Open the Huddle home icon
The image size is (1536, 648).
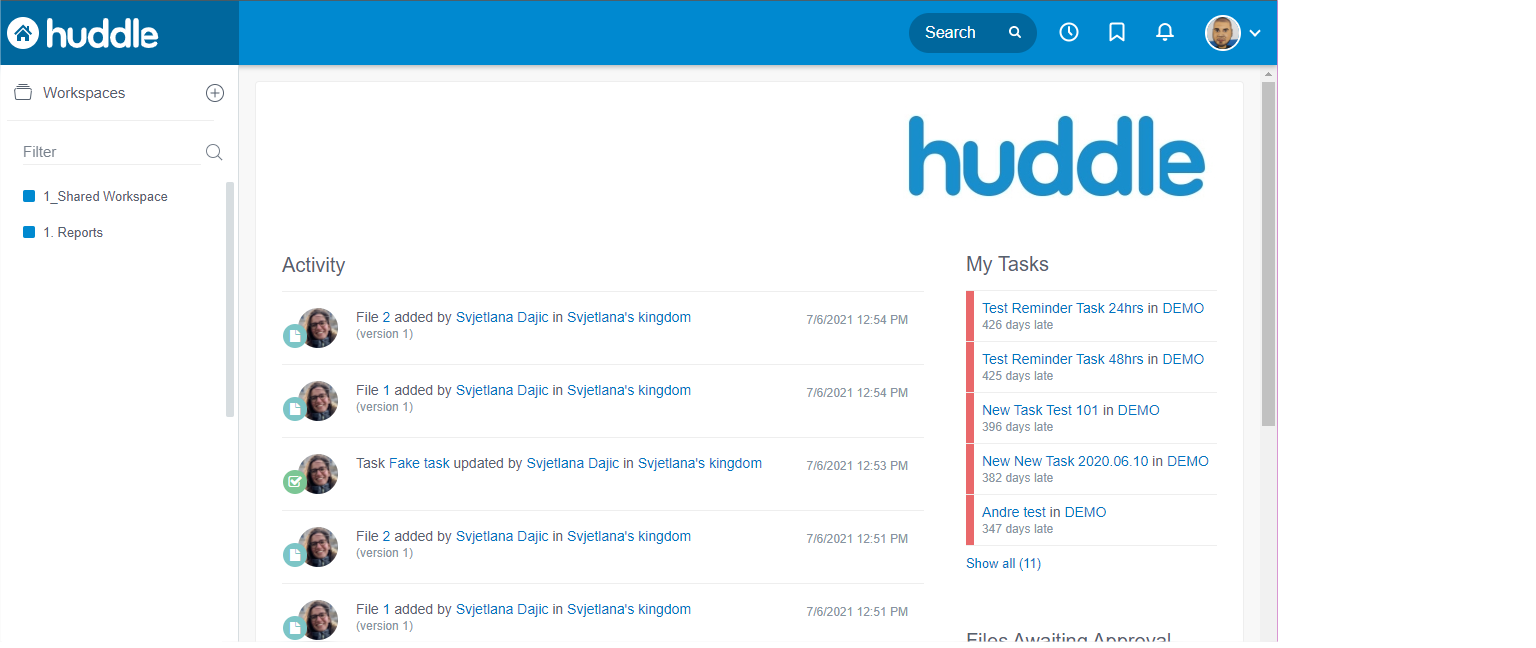click(x=23, y=33)
